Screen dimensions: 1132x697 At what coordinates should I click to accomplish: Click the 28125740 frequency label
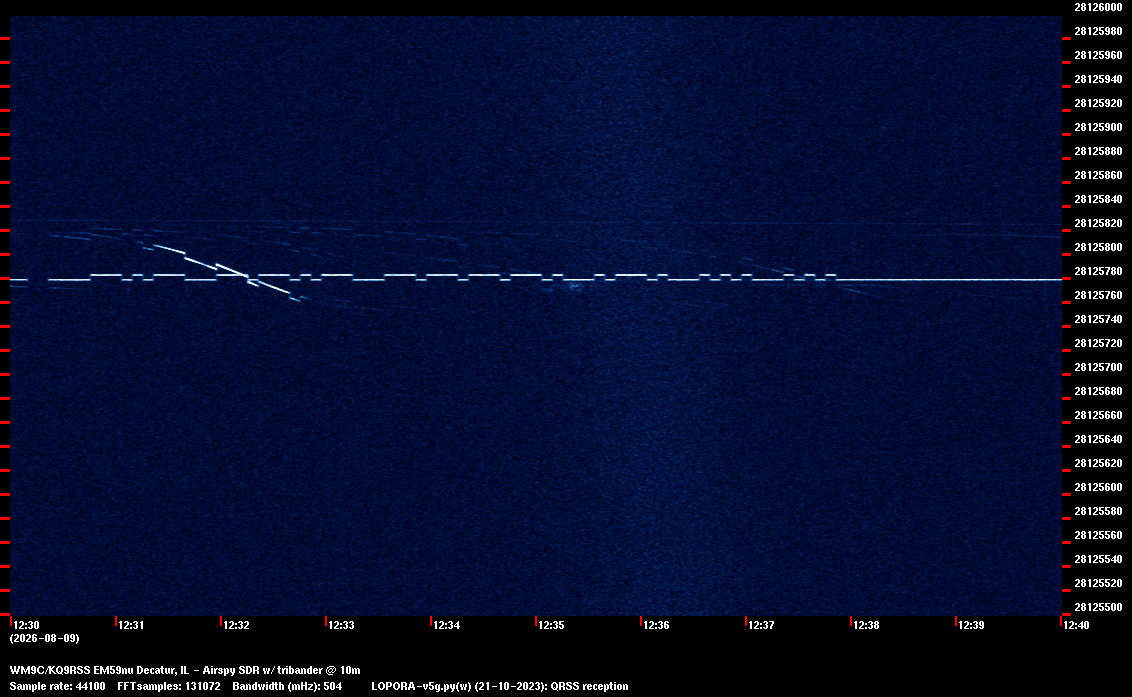click(x=1098, y=319)
